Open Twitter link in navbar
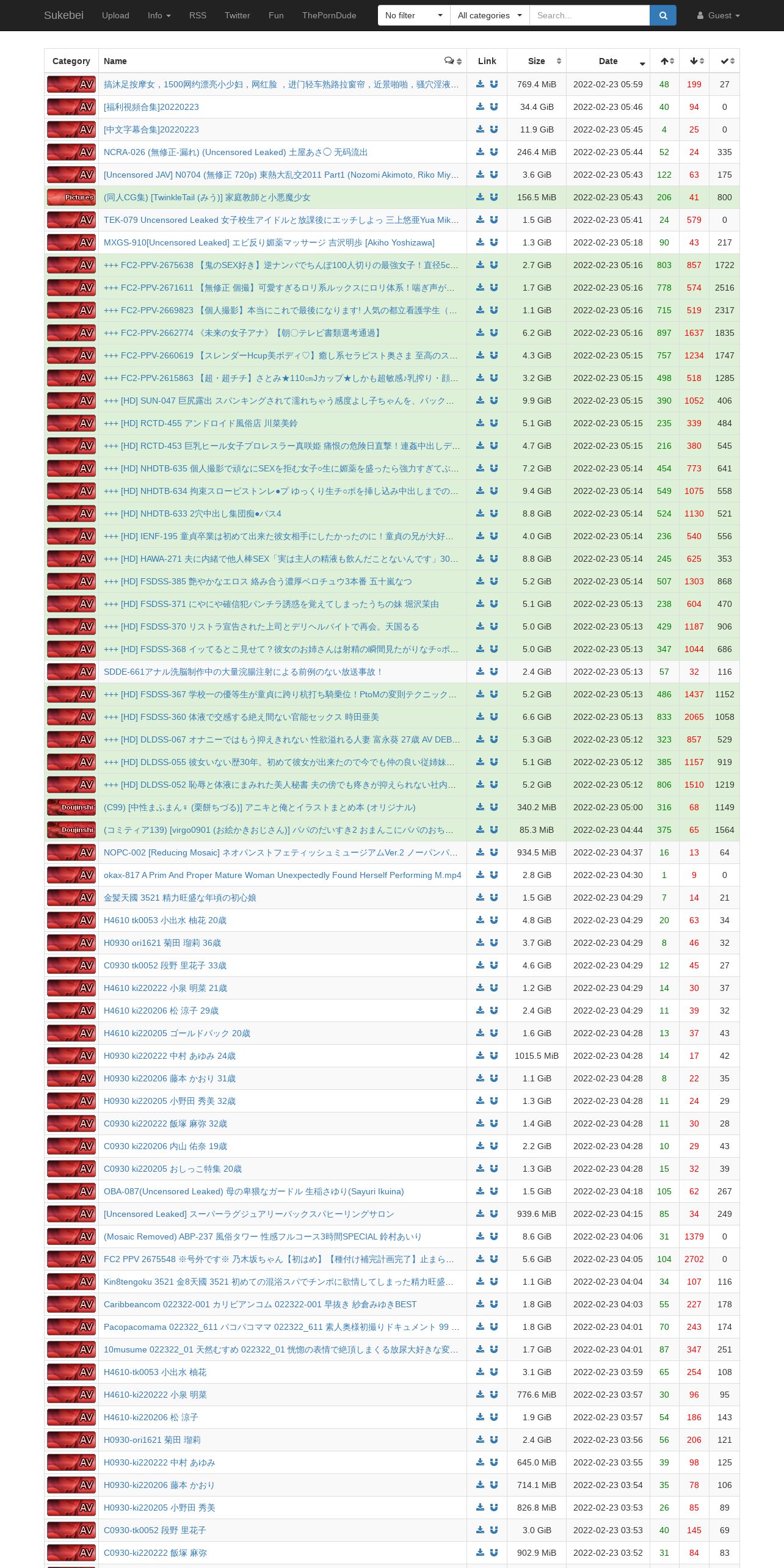The width and height of the screenshot is (784, 1568). tap(237, 15)
